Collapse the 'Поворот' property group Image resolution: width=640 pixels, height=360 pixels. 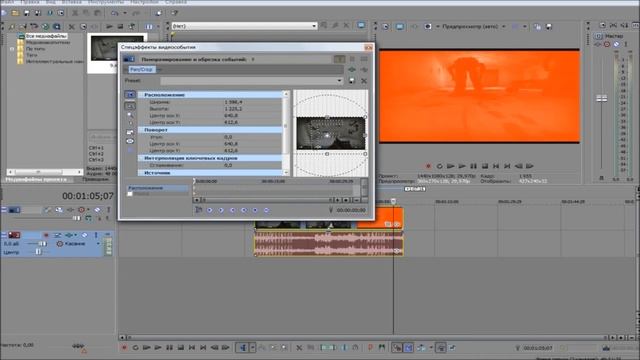210,130
